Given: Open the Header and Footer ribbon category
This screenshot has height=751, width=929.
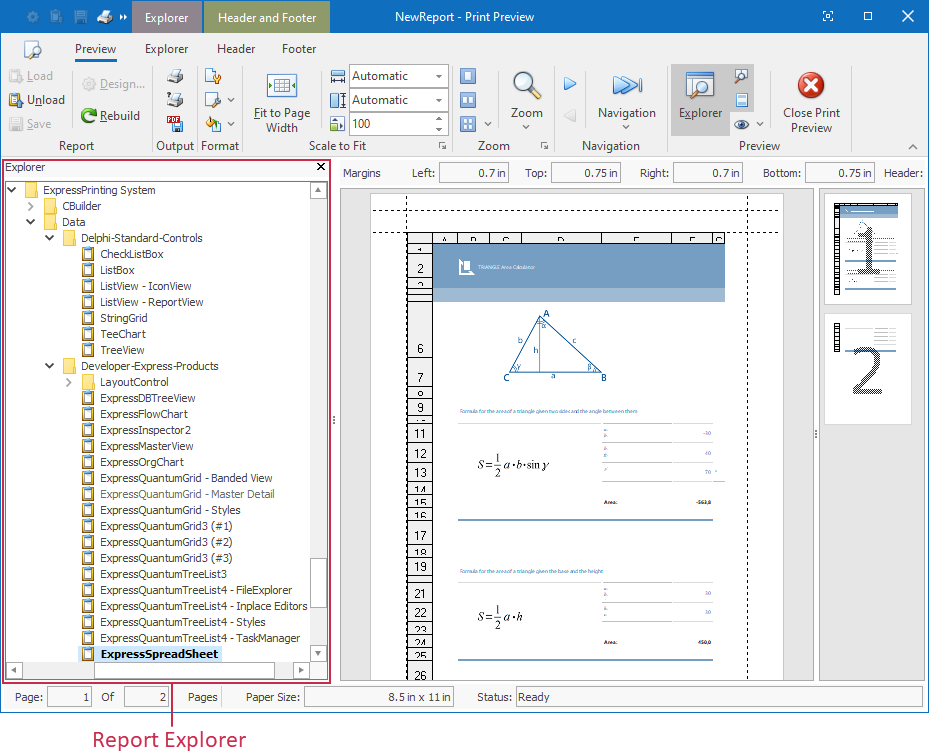Looking at the screenshot, I should coord(266,17).
